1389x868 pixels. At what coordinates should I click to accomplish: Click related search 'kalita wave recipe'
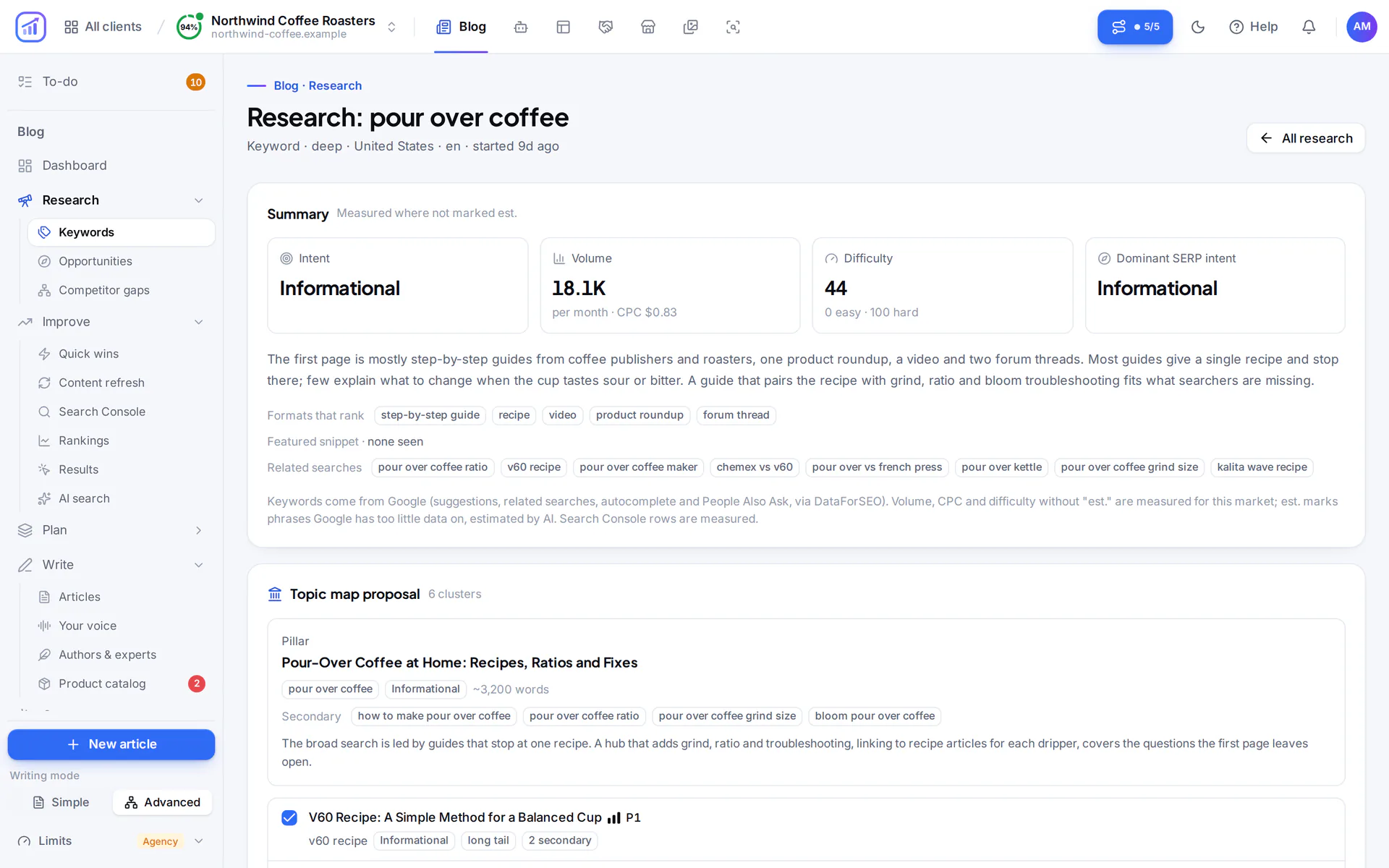pyautogui.click(x=1262, y=467)
